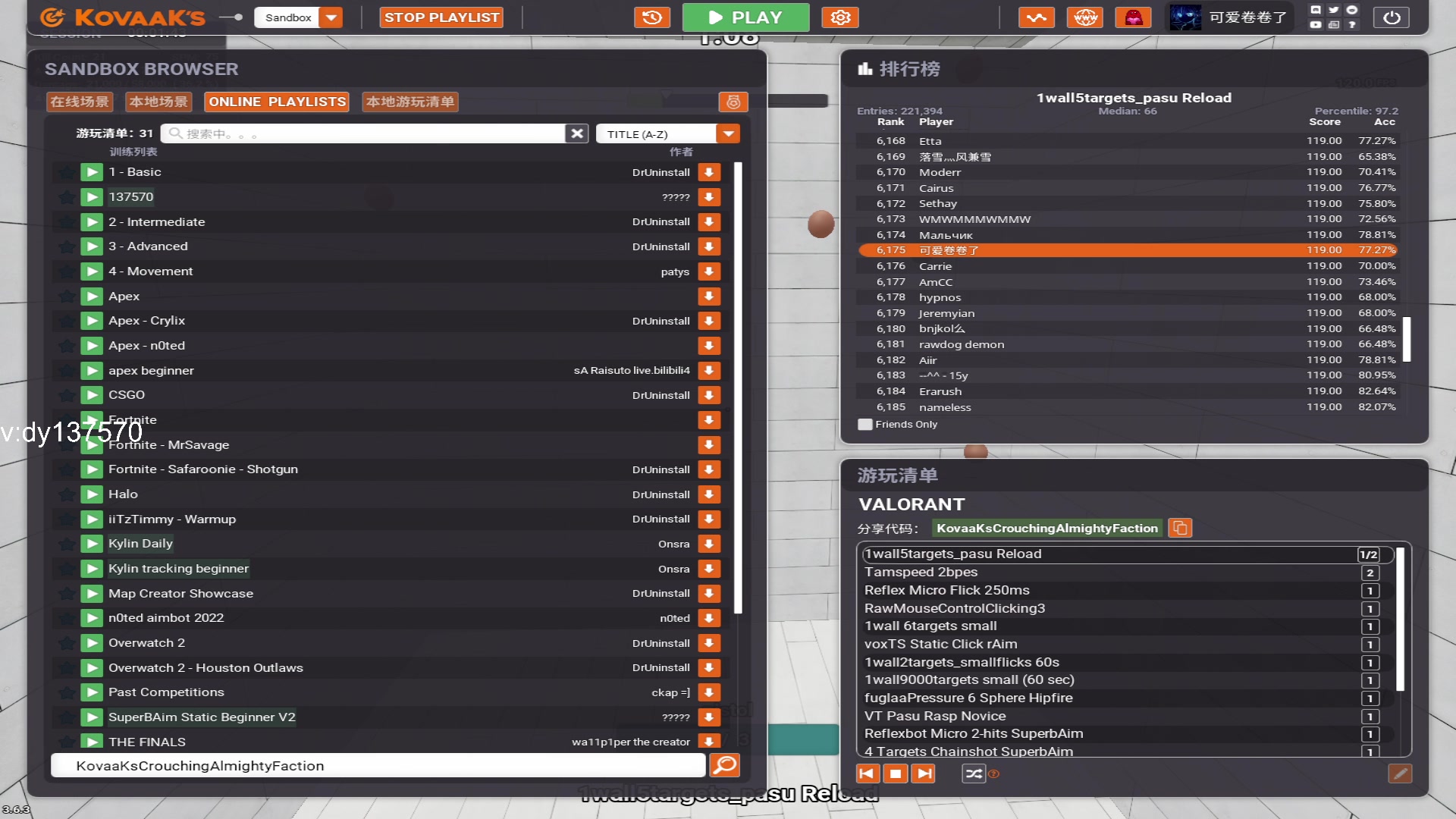Enable the online playlists tab
The image size is (1456, 819).
(x=276, y=101)
